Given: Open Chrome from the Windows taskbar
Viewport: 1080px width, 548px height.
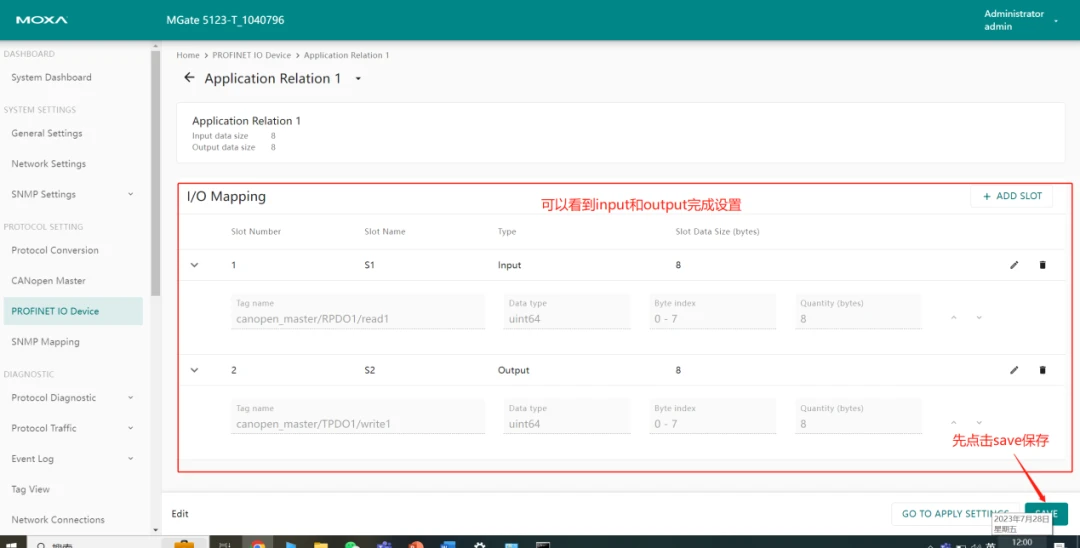Looking at the screenshot, I should pos(258,542).
